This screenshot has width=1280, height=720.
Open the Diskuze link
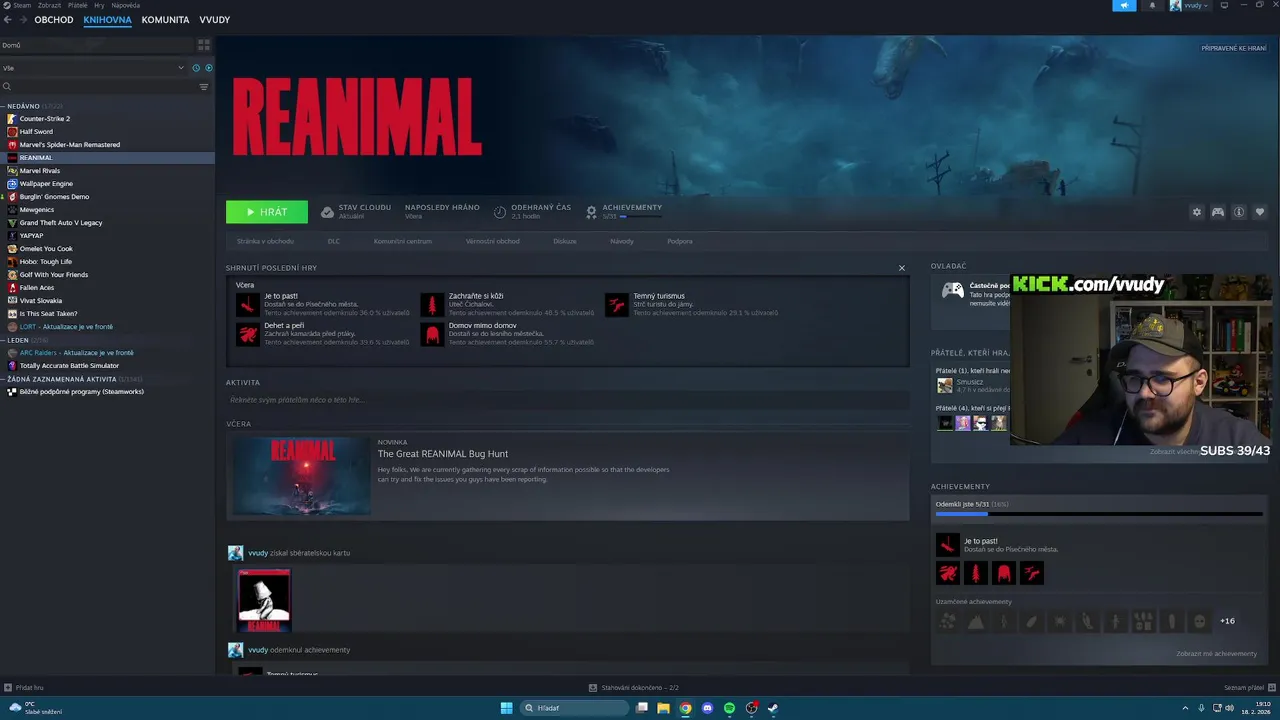pyautogui.click(x=565, y=241)
